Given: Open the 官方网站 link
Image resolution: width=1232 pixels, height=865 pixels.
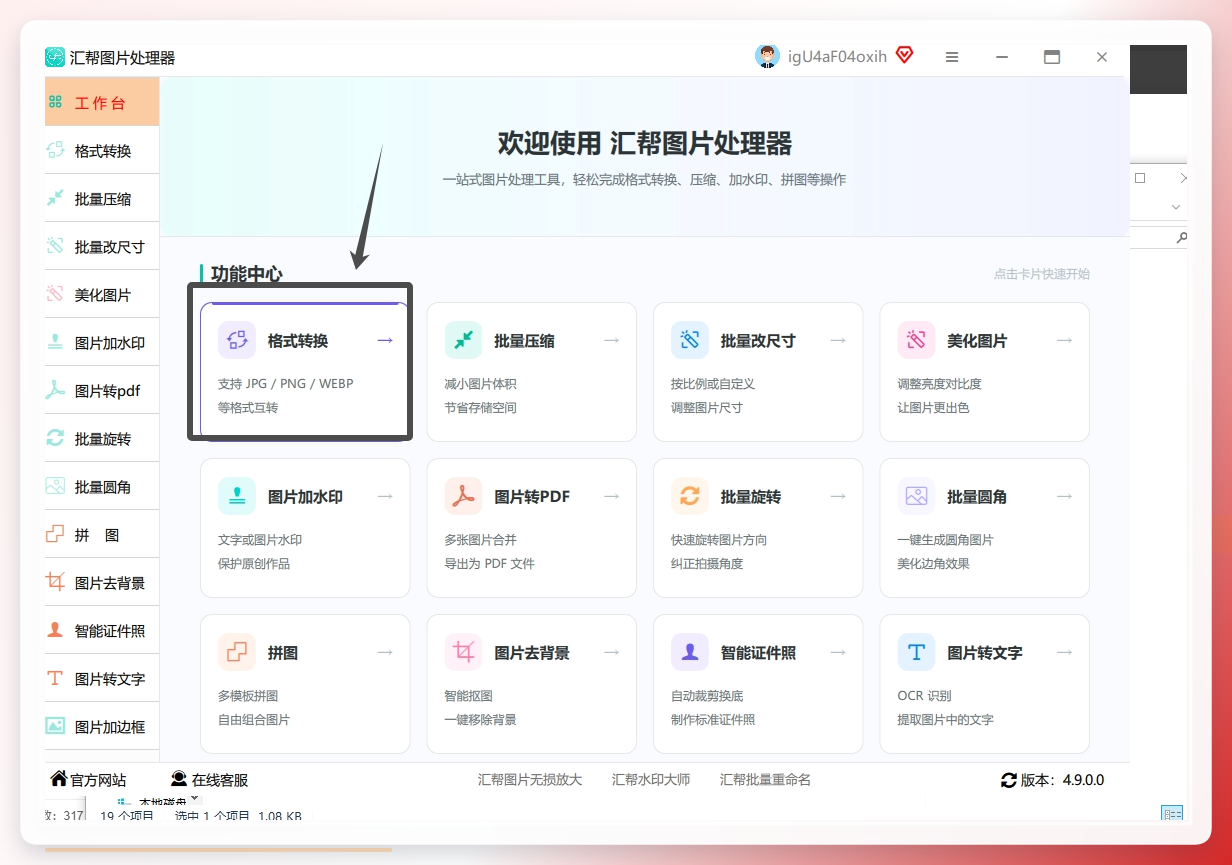Looking at the screenshot, I should (x=88, y=780).
